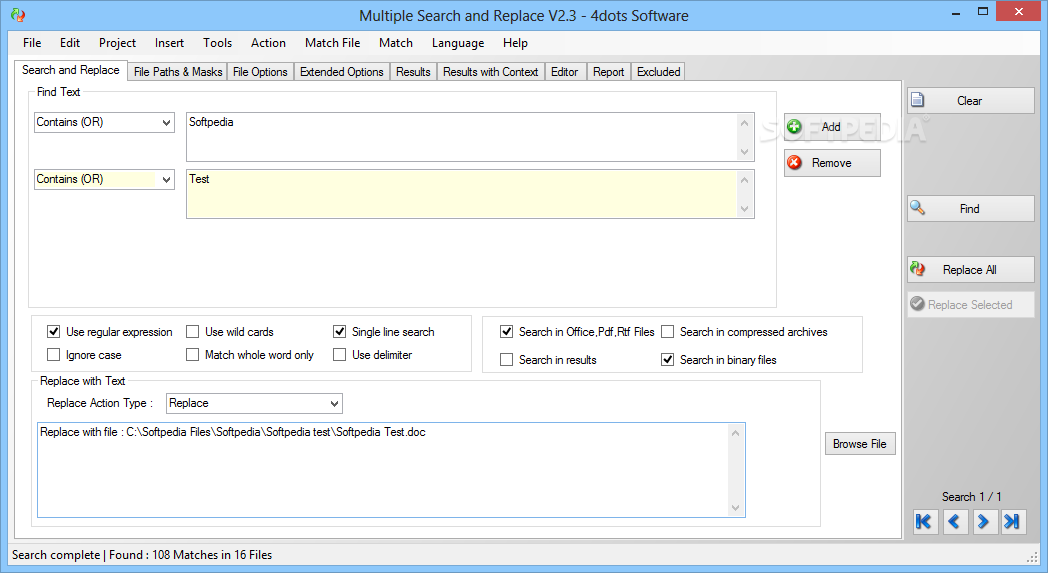Screen dimensions: 1048x573
Task: Check Search in results option
Action: click(x=507, y=360)
